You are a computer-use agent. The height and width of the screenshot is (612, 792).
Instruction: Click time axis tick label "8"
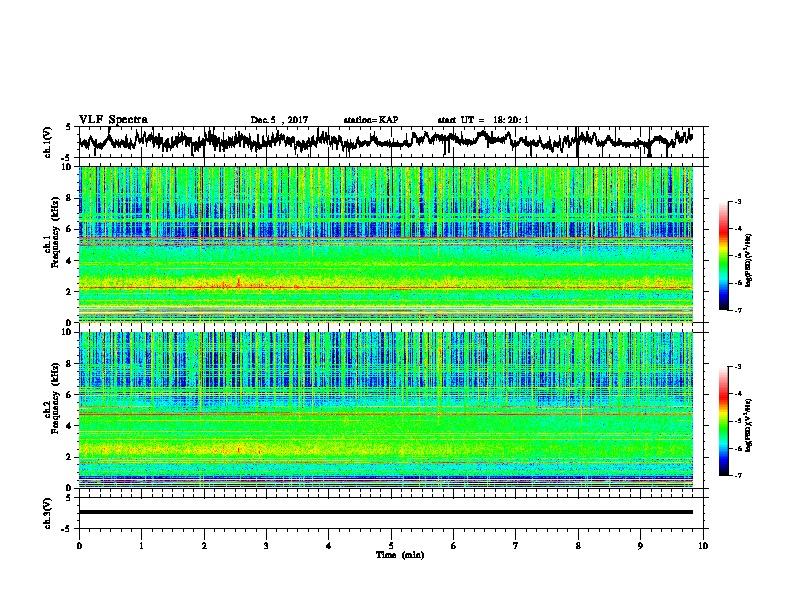coord(578,546)
